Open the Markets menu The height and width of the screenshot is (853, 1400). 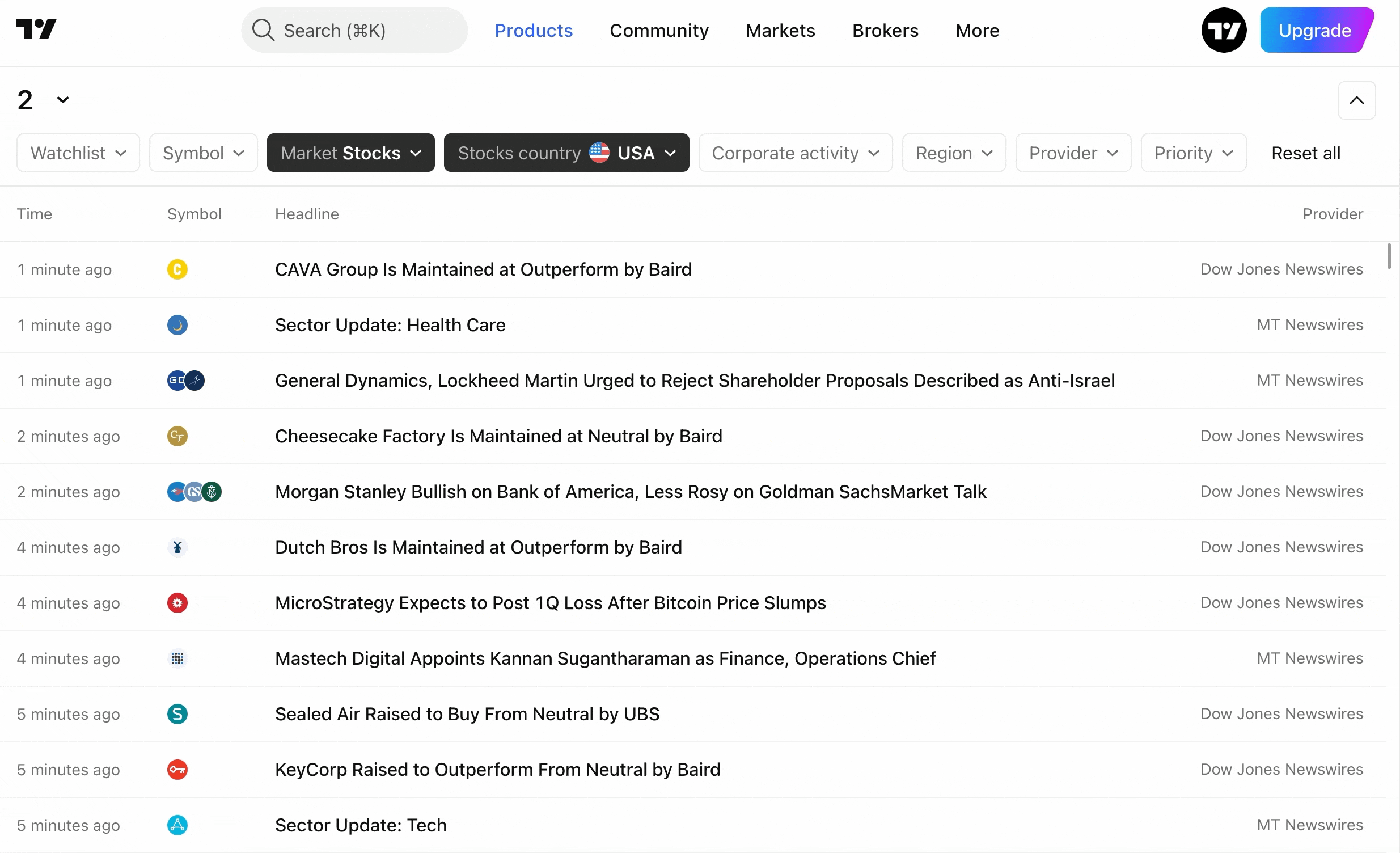tap(780, 30)
